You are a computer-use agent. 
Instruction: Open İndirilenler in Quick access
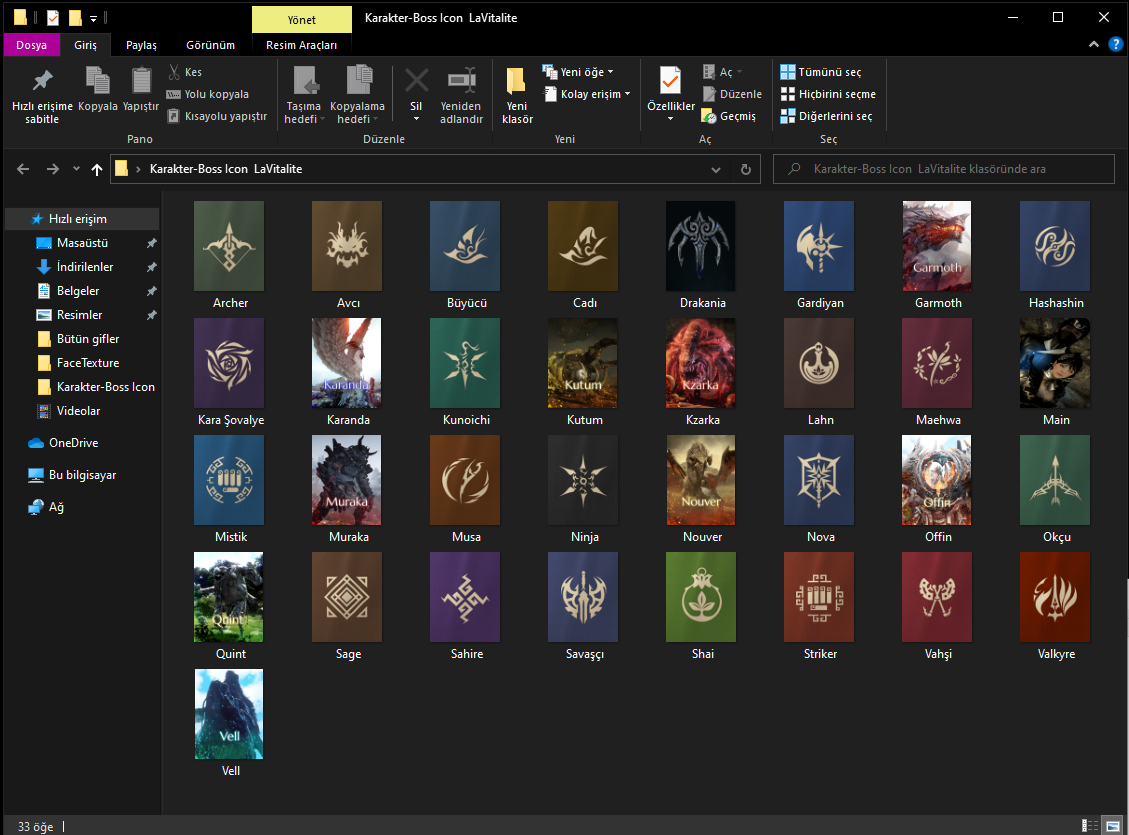[84, 267]
